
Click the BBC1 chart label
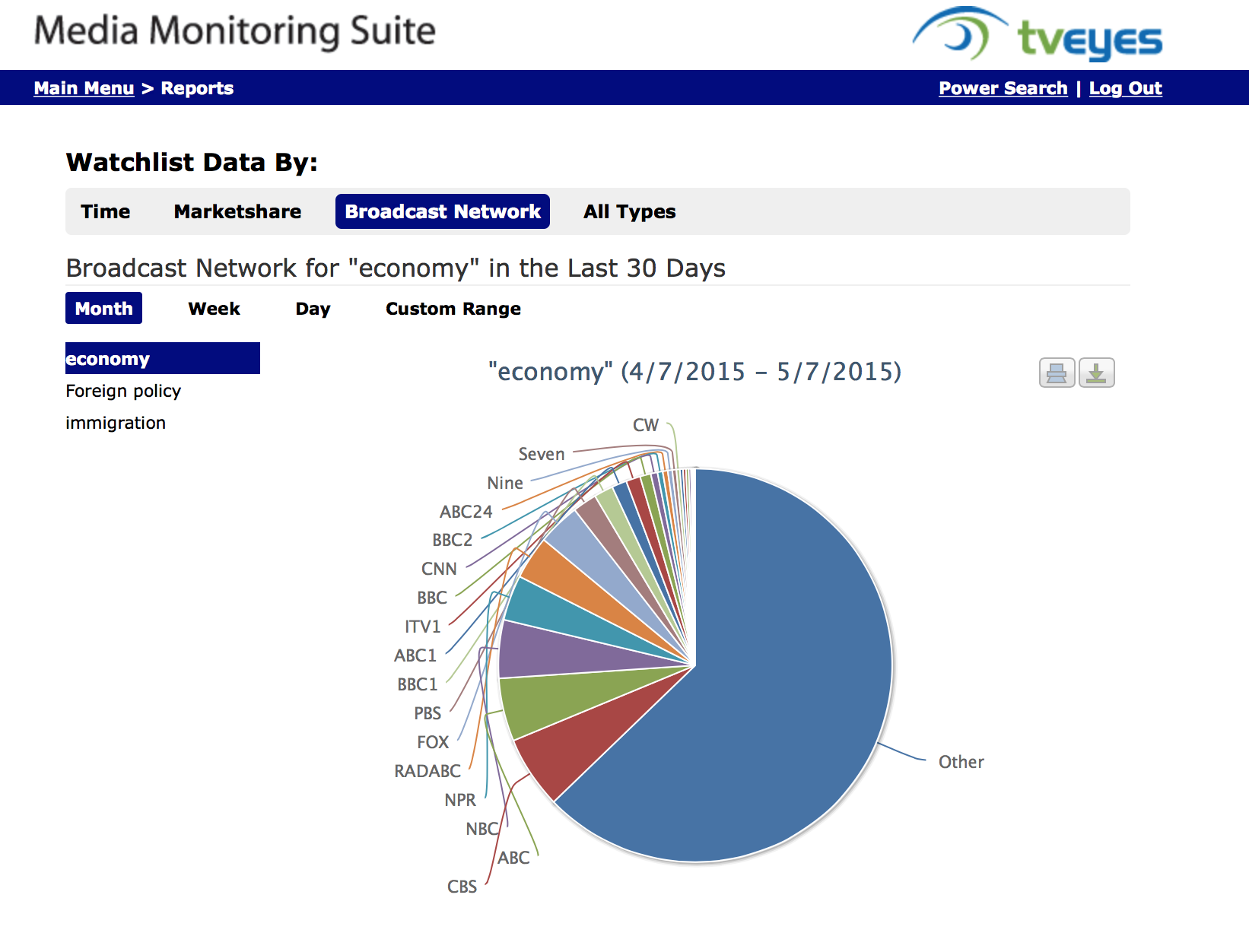(418, 684)
